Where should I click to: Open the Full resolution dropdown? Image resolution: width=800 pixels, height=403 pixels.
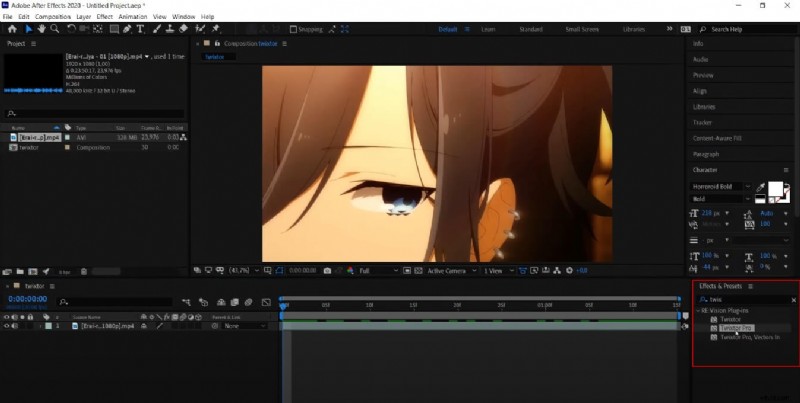[x=378, y=271]
